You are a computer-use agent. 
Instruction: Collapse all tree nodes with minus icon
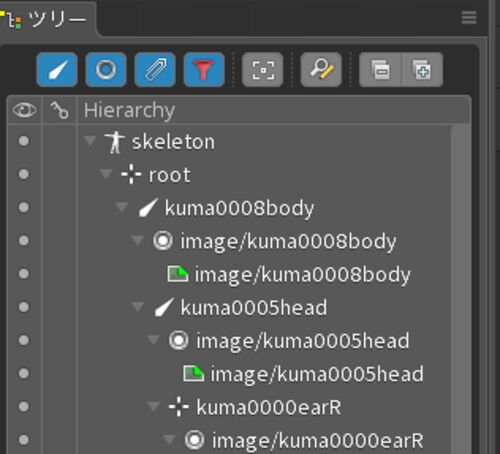click(x=381, y=70)
